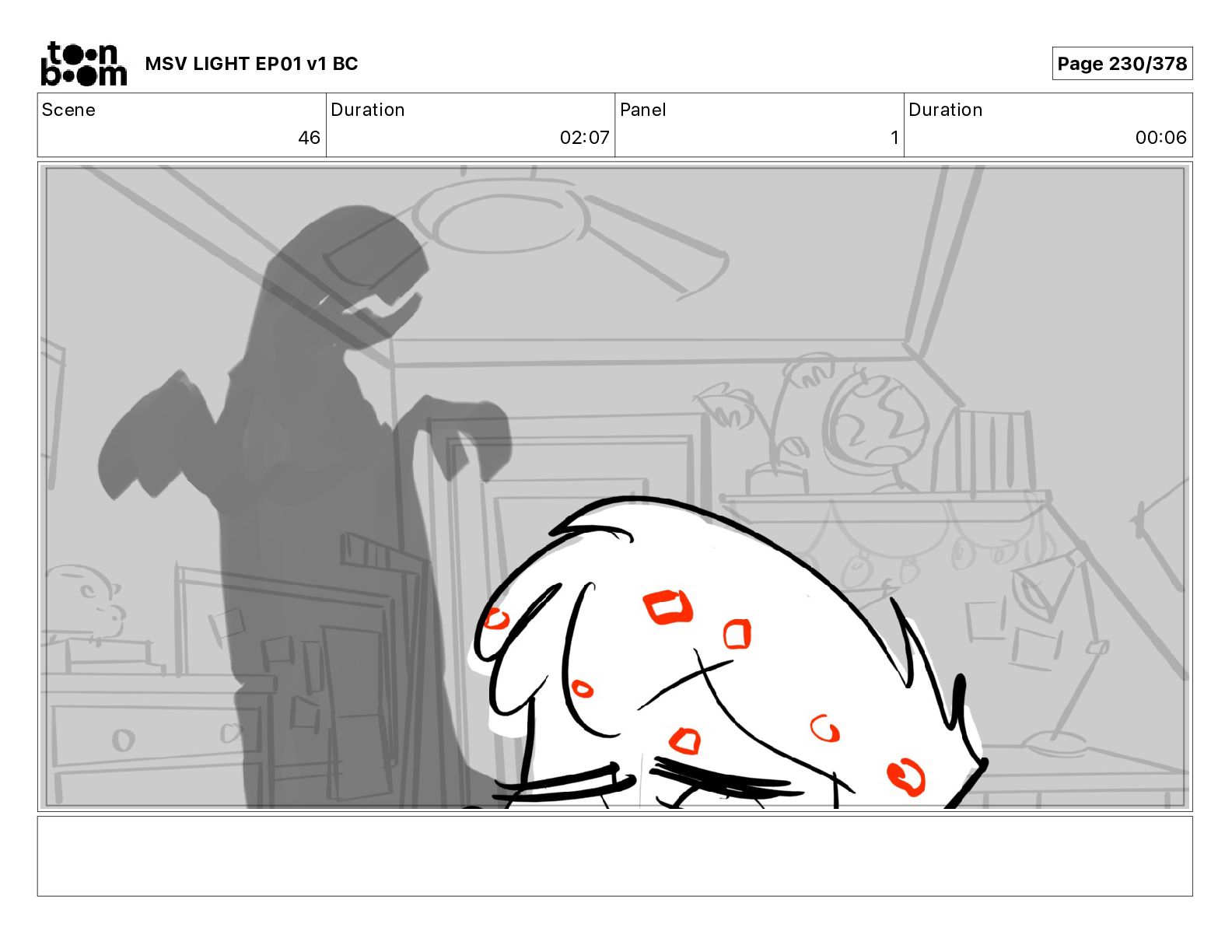Click the storyboard panel drawing thumbnail

click(614, 487)
